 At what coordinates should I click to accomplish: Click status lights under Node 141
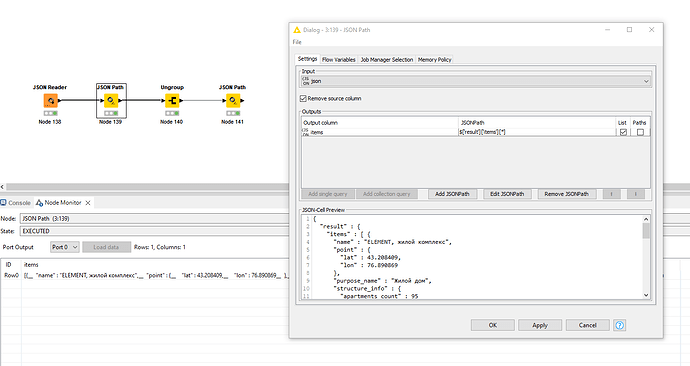coord(233,113)
